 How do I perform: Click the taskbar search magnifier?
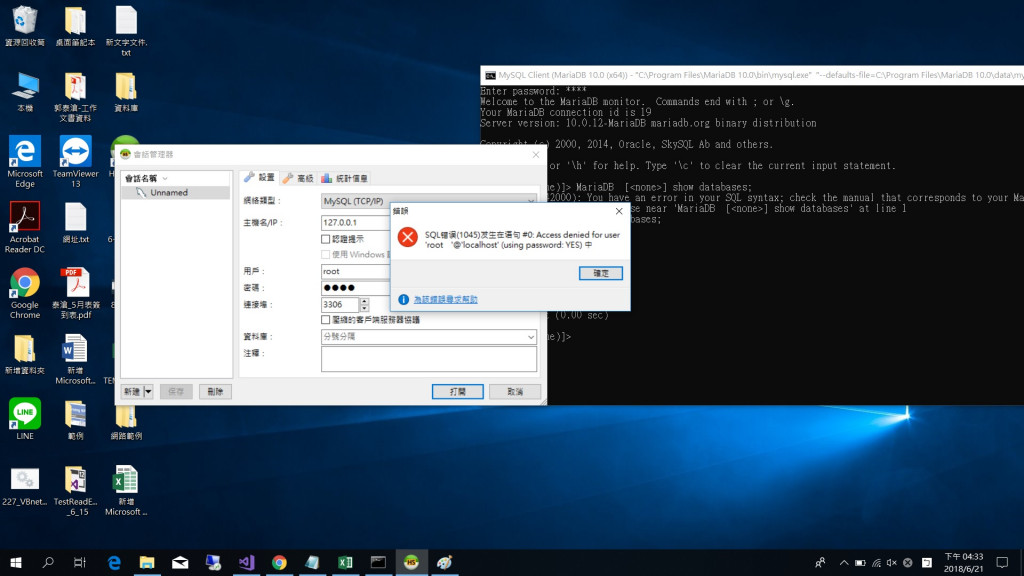(48, 562)
